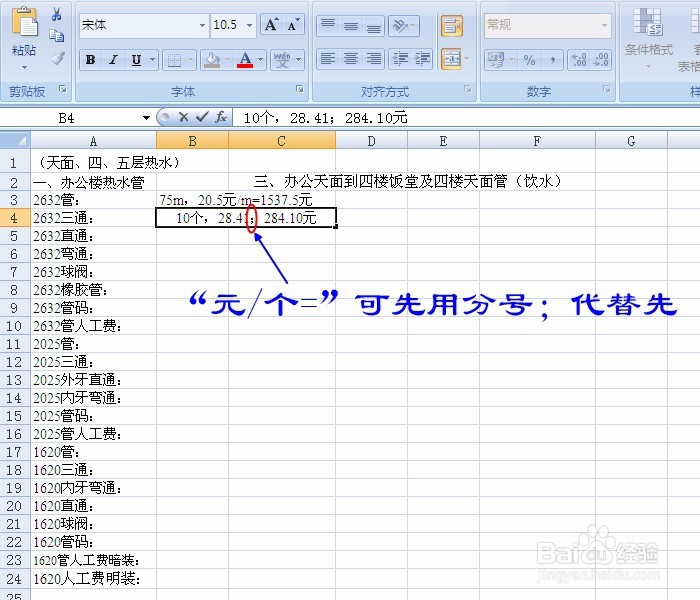Click the Select All corner button

(x=15, y=141)
